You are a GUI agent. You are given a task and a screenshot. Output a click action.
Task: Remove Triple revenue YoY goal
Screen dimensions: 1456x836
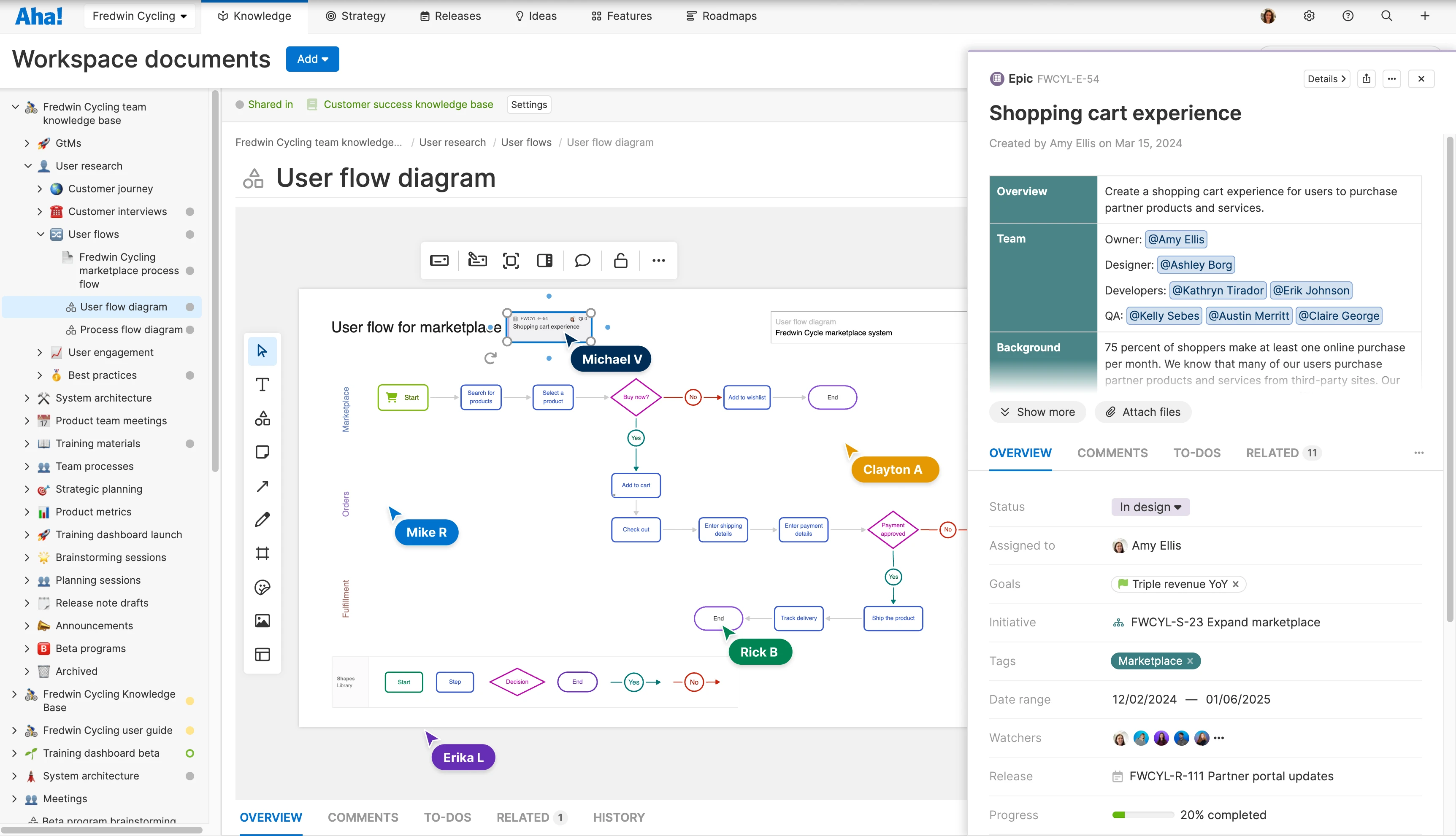pos(1235,585)
